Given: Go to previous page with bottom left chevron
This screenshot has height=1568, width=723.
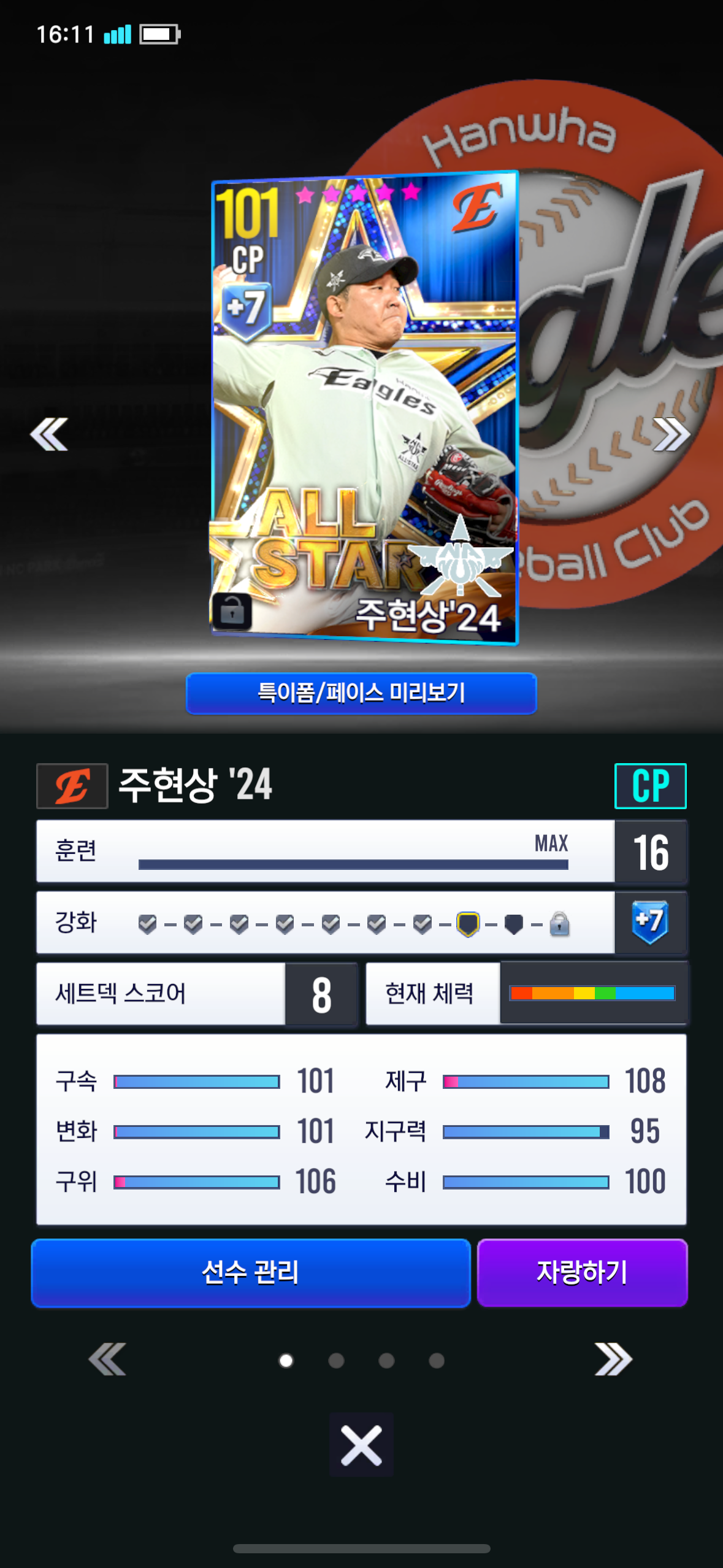Looking at the screenshot, I should point(107,1359).
